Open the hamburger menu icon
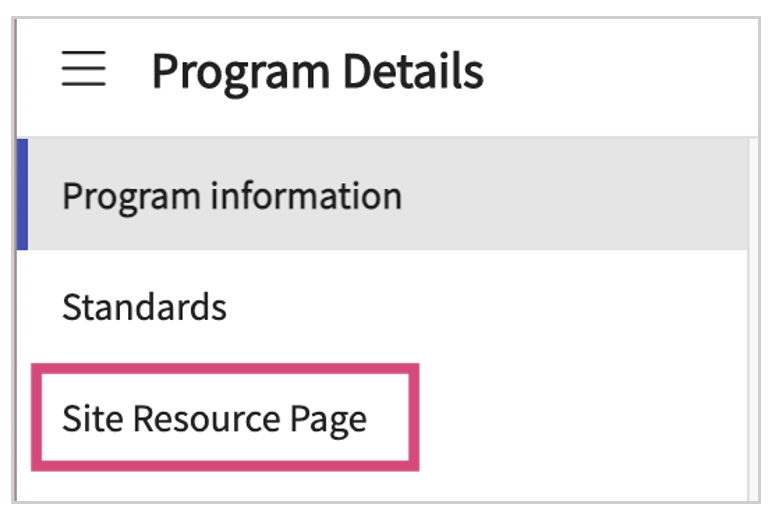Viewport: 772px width, 516px height. pos(83,71)
